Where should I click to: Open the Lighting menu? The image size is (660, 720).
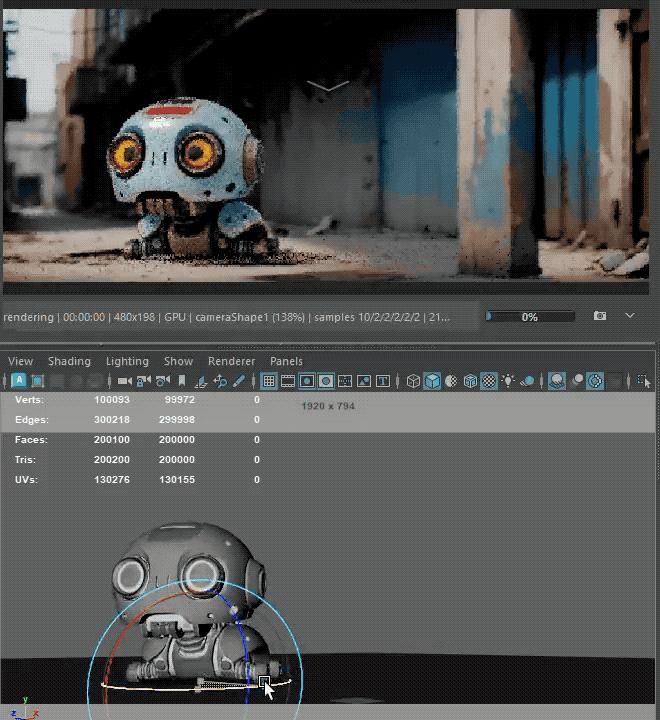[127, 361]
